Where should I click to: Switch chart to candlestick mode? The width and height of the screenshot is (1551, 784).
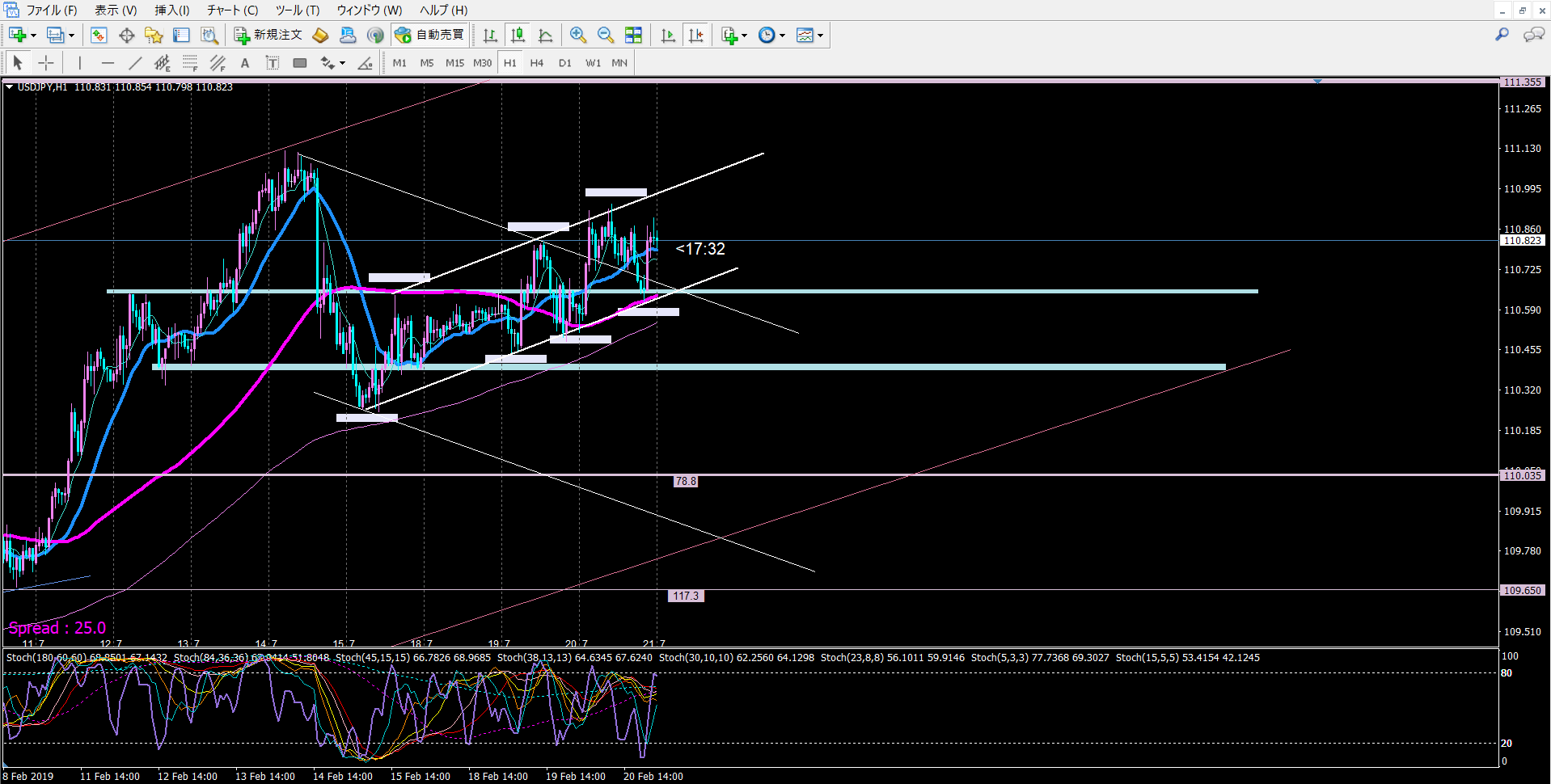point(518,35)
